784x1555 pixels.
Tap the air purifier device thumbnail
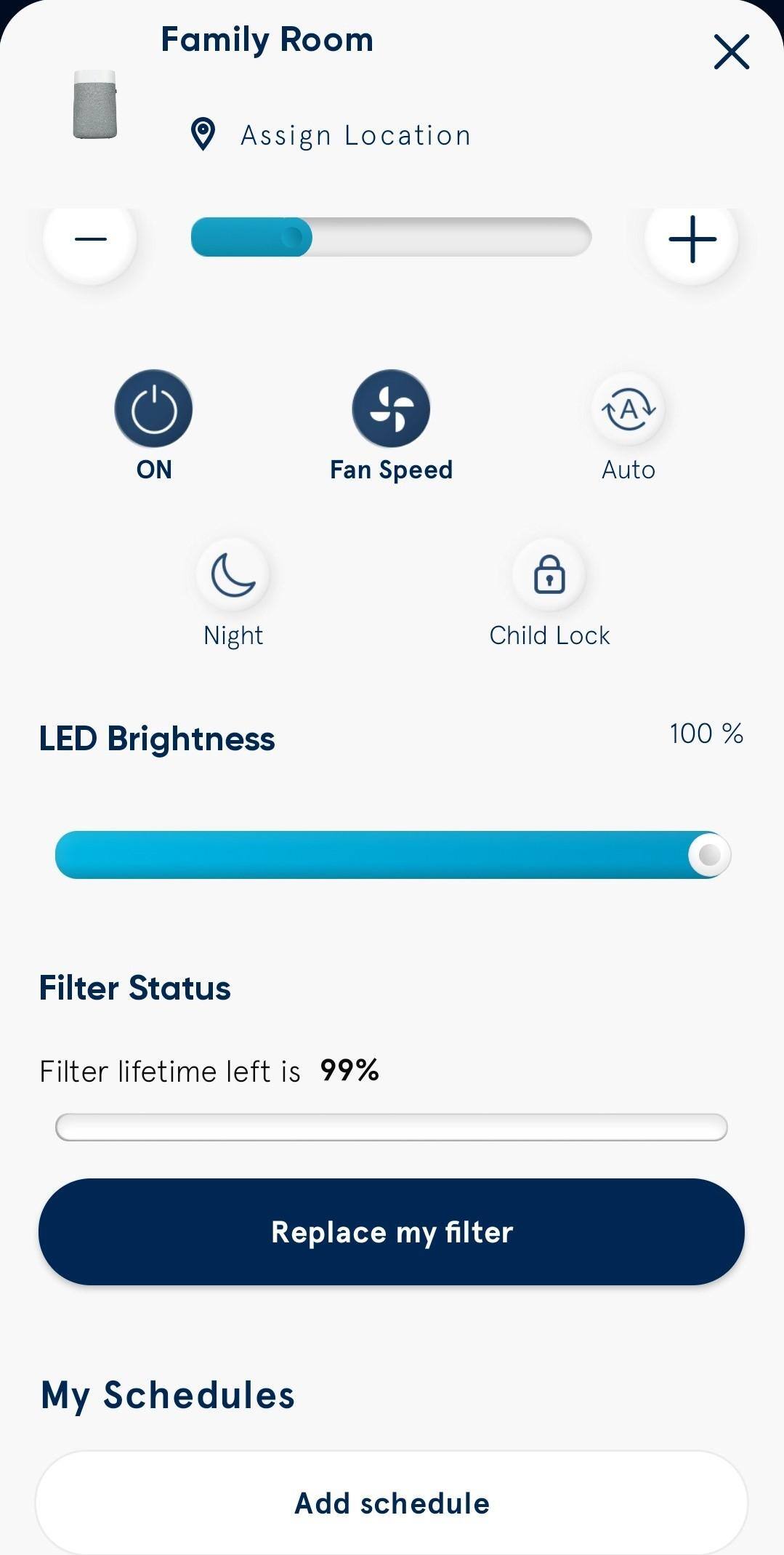point(95,105)
